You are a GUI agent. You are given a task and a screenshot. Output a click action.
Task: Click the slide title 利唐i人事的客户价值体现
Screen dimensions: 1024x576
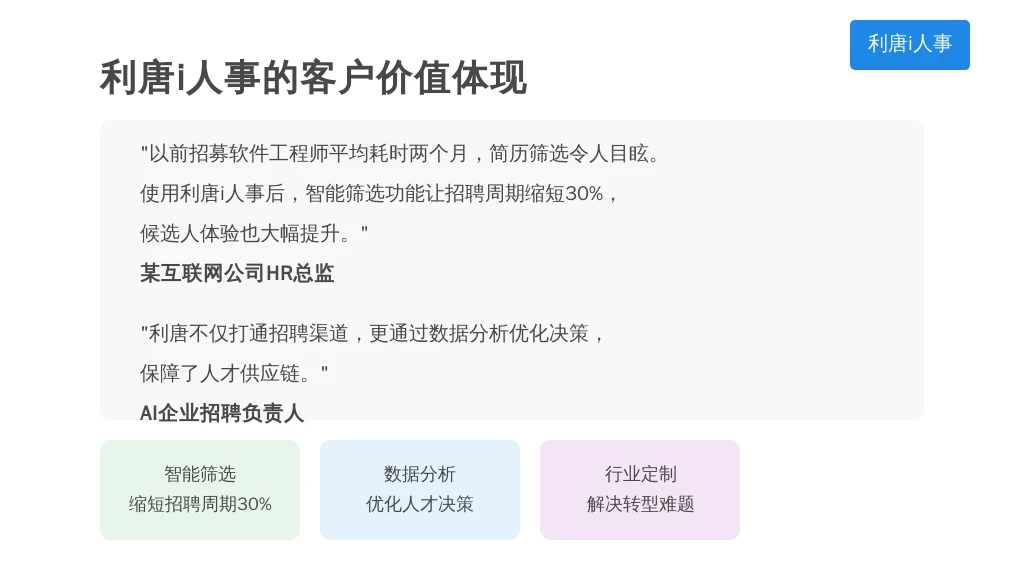(313, 78)
